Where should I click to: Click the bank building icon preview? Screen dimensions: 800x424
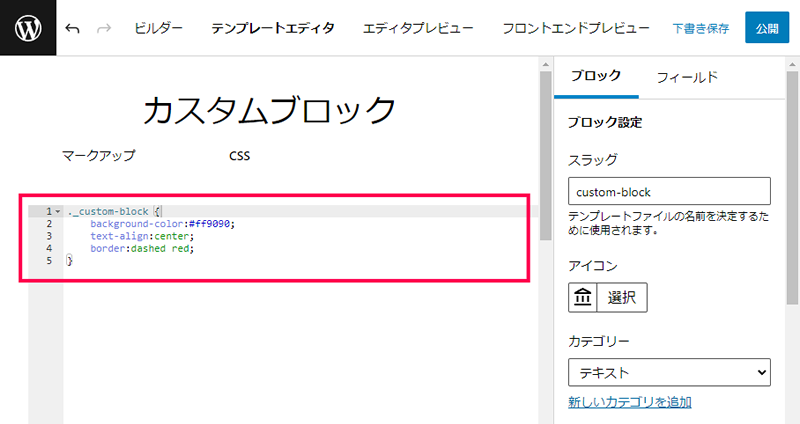pyautogui.click(x=583, y=297)
